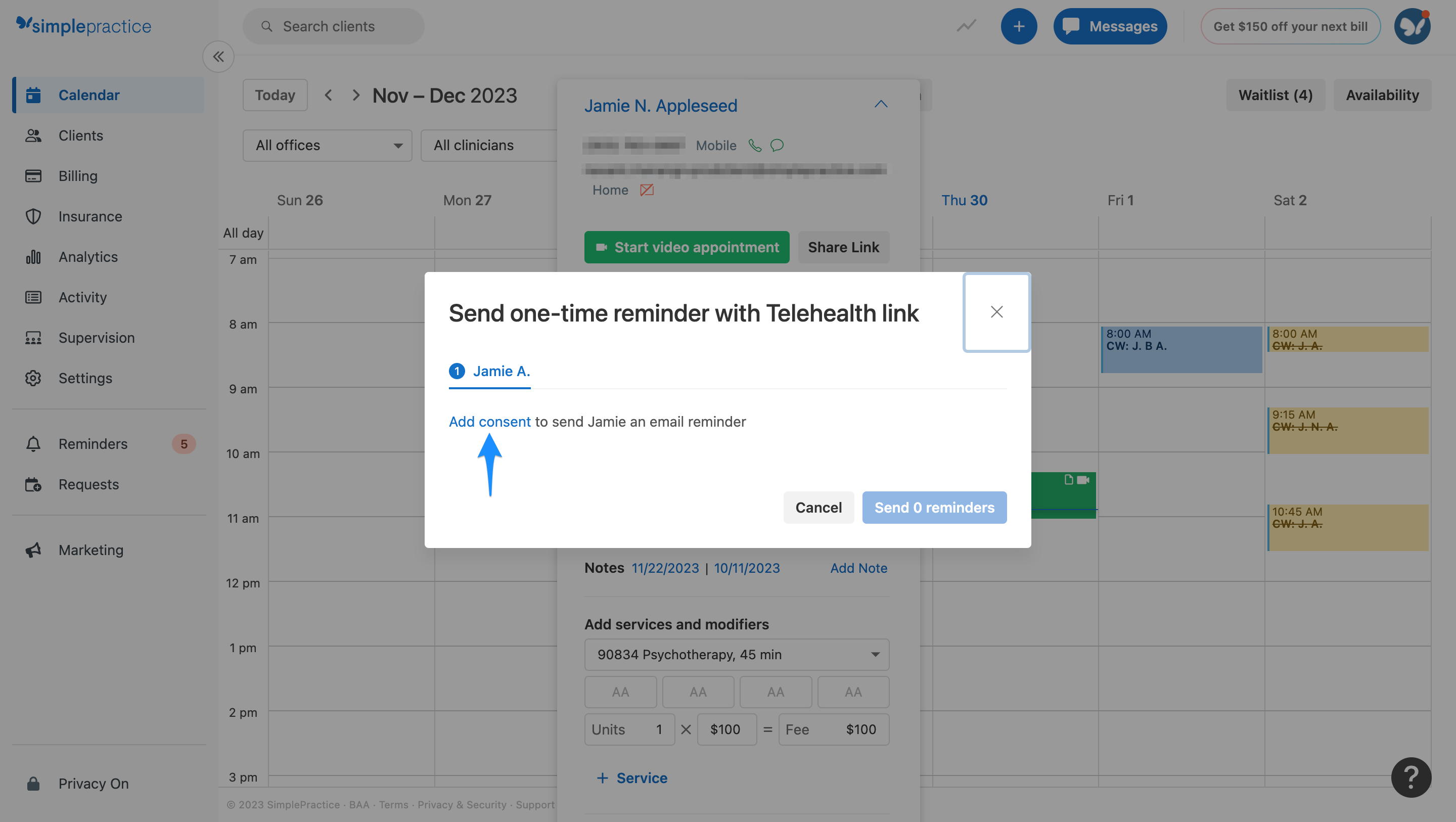Go to previous week arrow
This screenshot has height=822, width=1456.
tap(329, 95)
